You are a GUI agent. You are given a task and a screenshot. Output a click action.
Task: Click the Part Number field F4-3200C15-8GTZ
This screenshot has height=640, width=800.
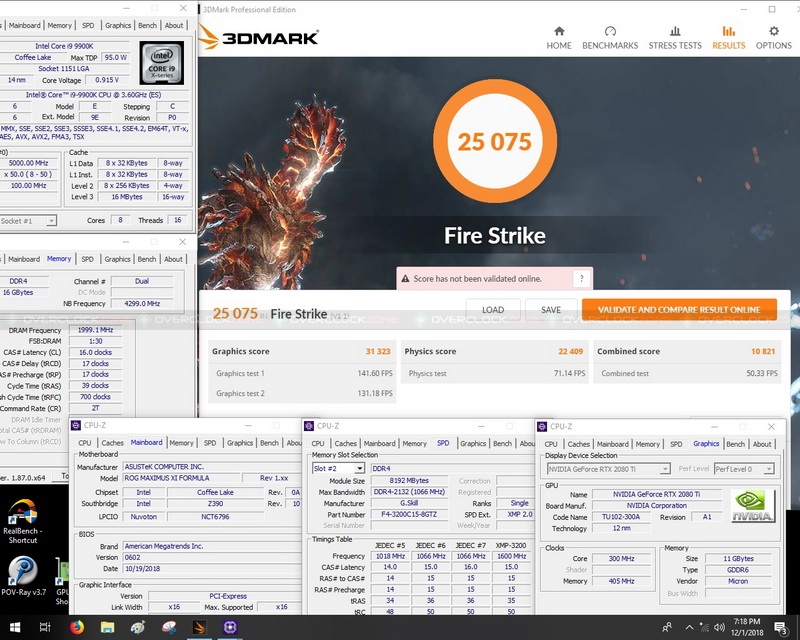click(x=409, y=514)
